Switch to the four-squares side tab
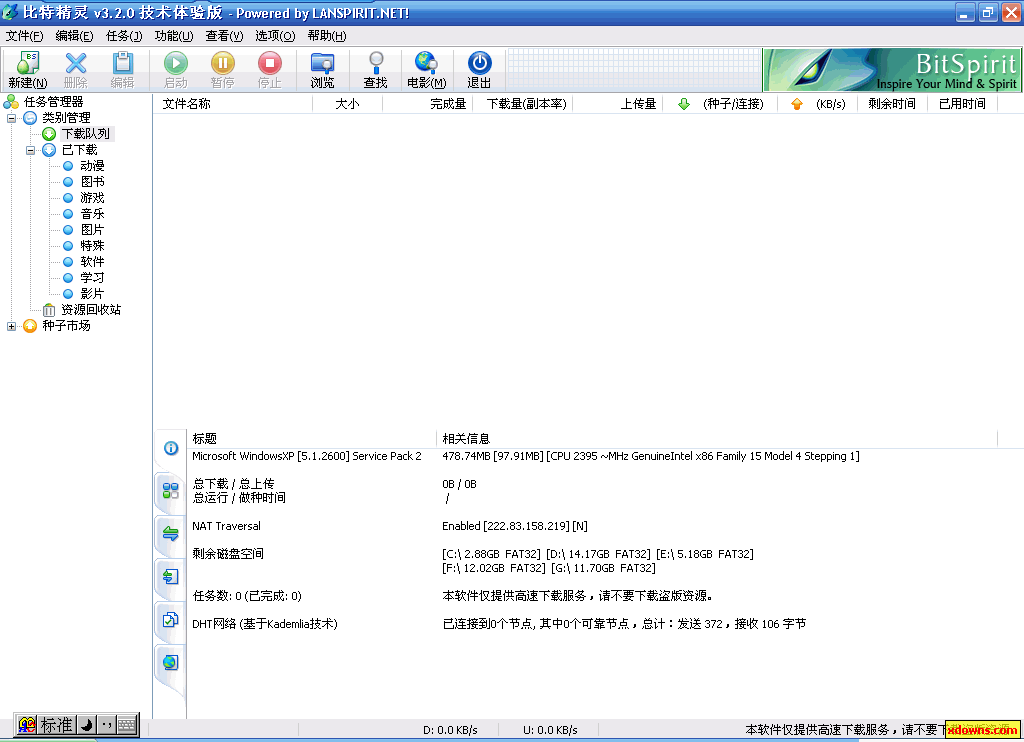The image size is (1024, 742). point(170,491)
